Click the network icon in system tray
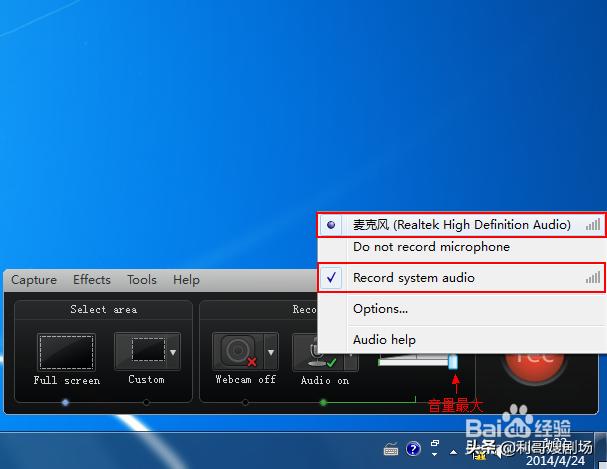This screenshot has width=607, height=469. pos(436,446)
